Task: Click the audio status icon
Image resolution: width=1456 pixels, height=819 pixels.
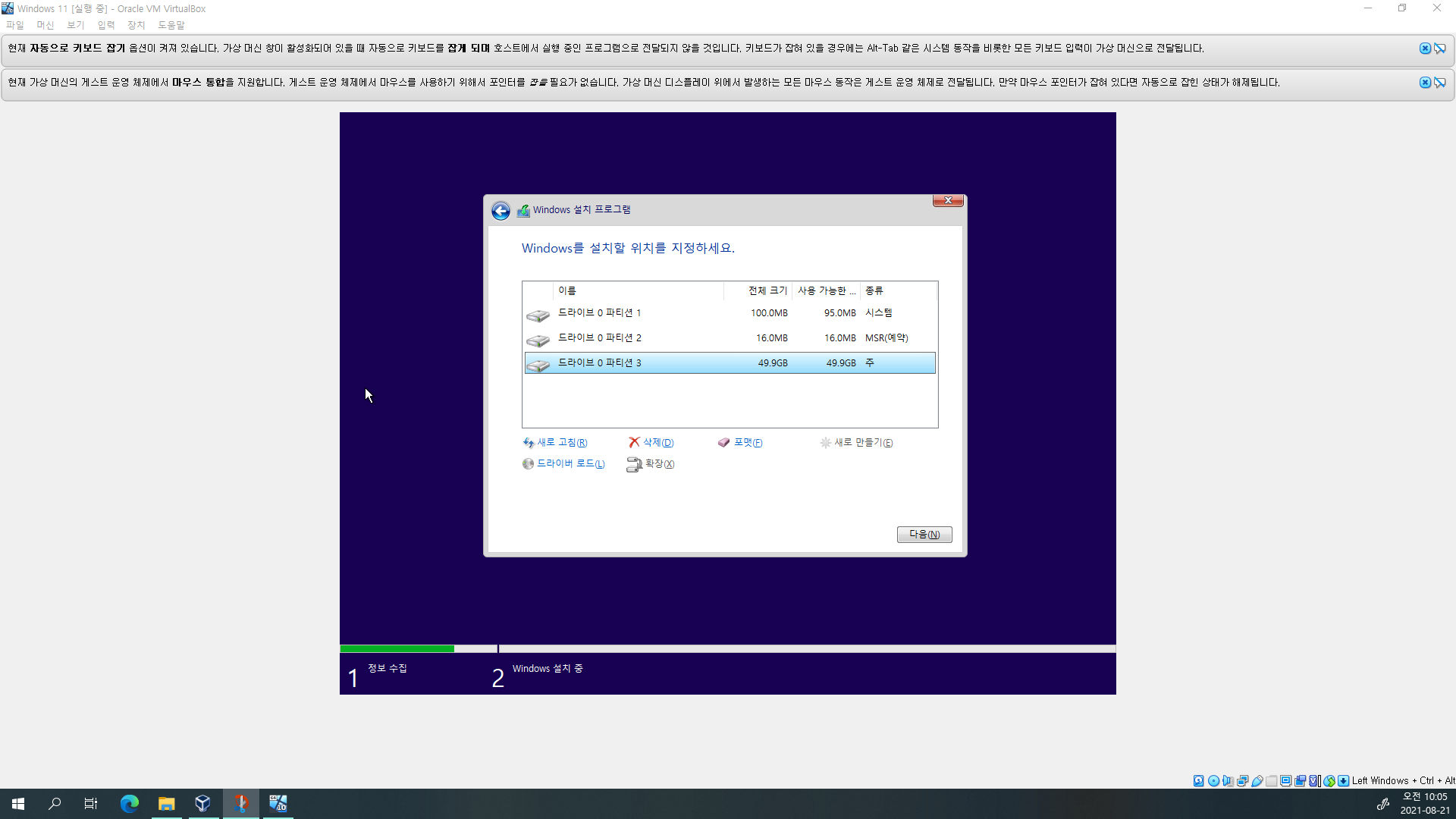Action: click(1228, 780)
